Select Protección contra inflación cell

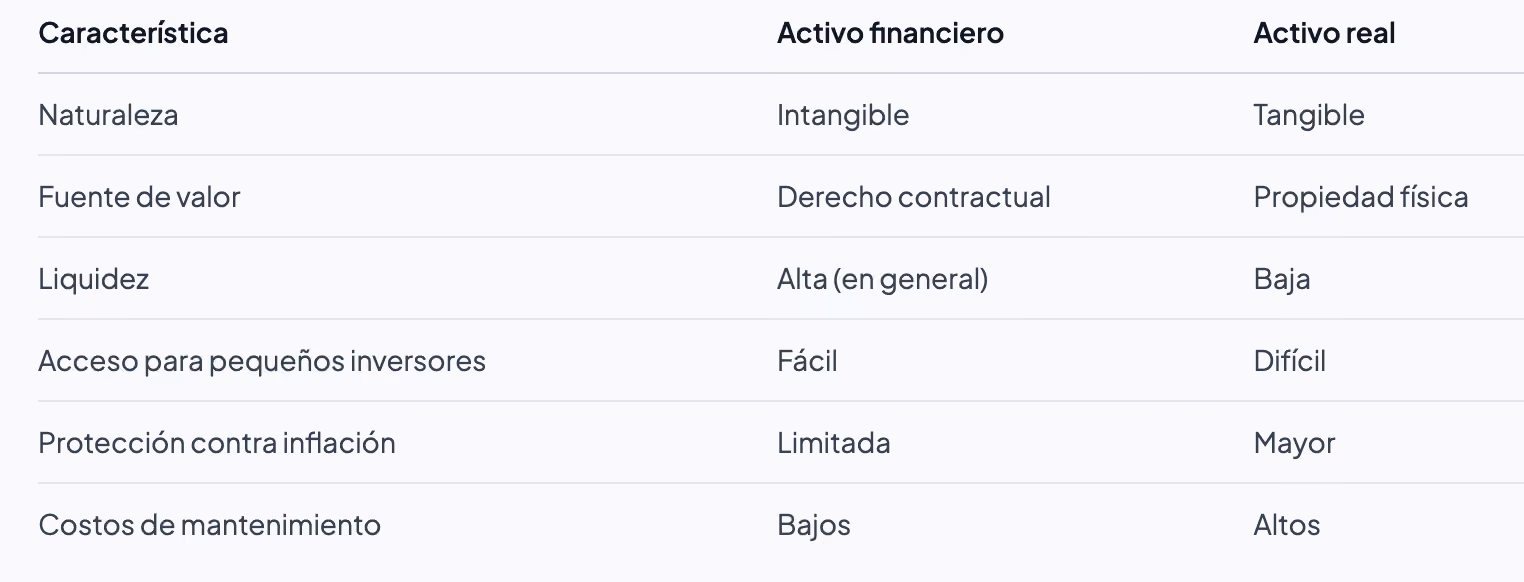click(x=217, y=443)
